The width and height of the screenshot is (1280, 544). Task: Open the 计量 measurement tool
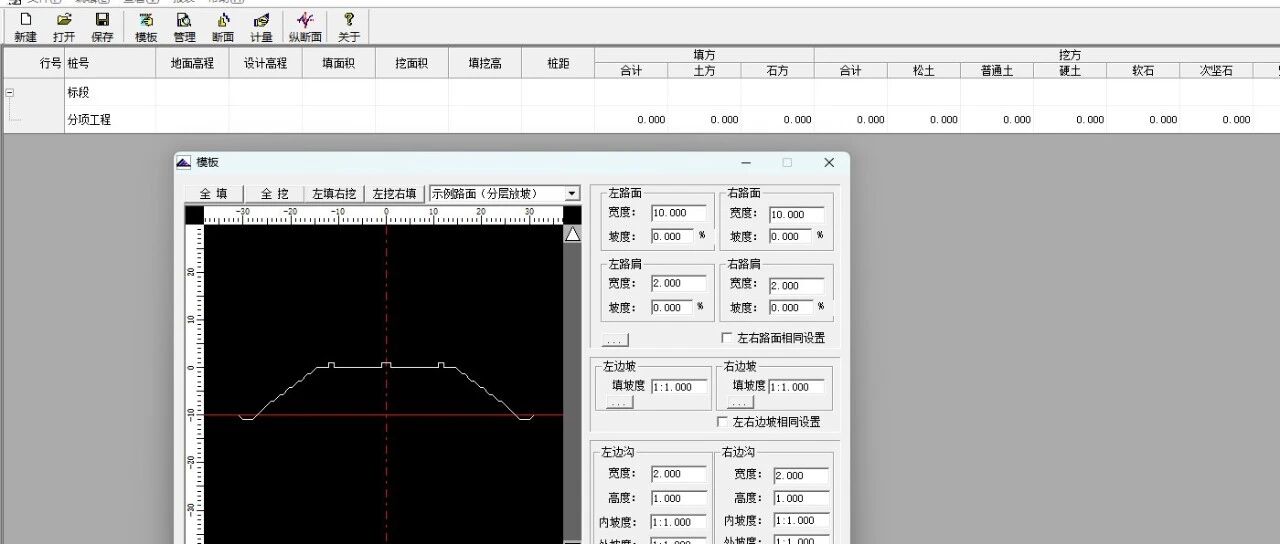[x=261, y=27]
